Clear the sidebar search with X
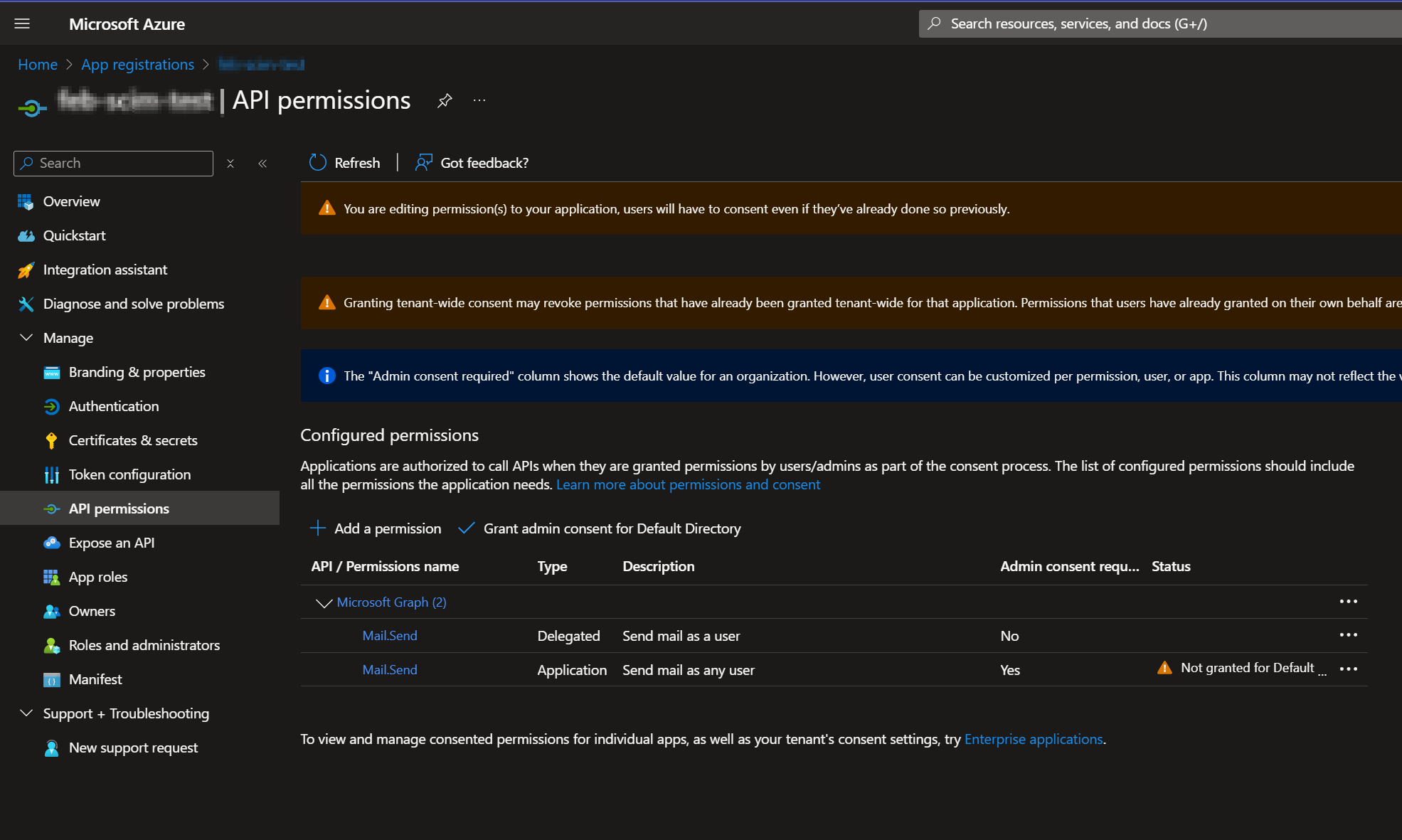Image resolution: width=1402 pixels, height=840 pixels. [230, 163]
